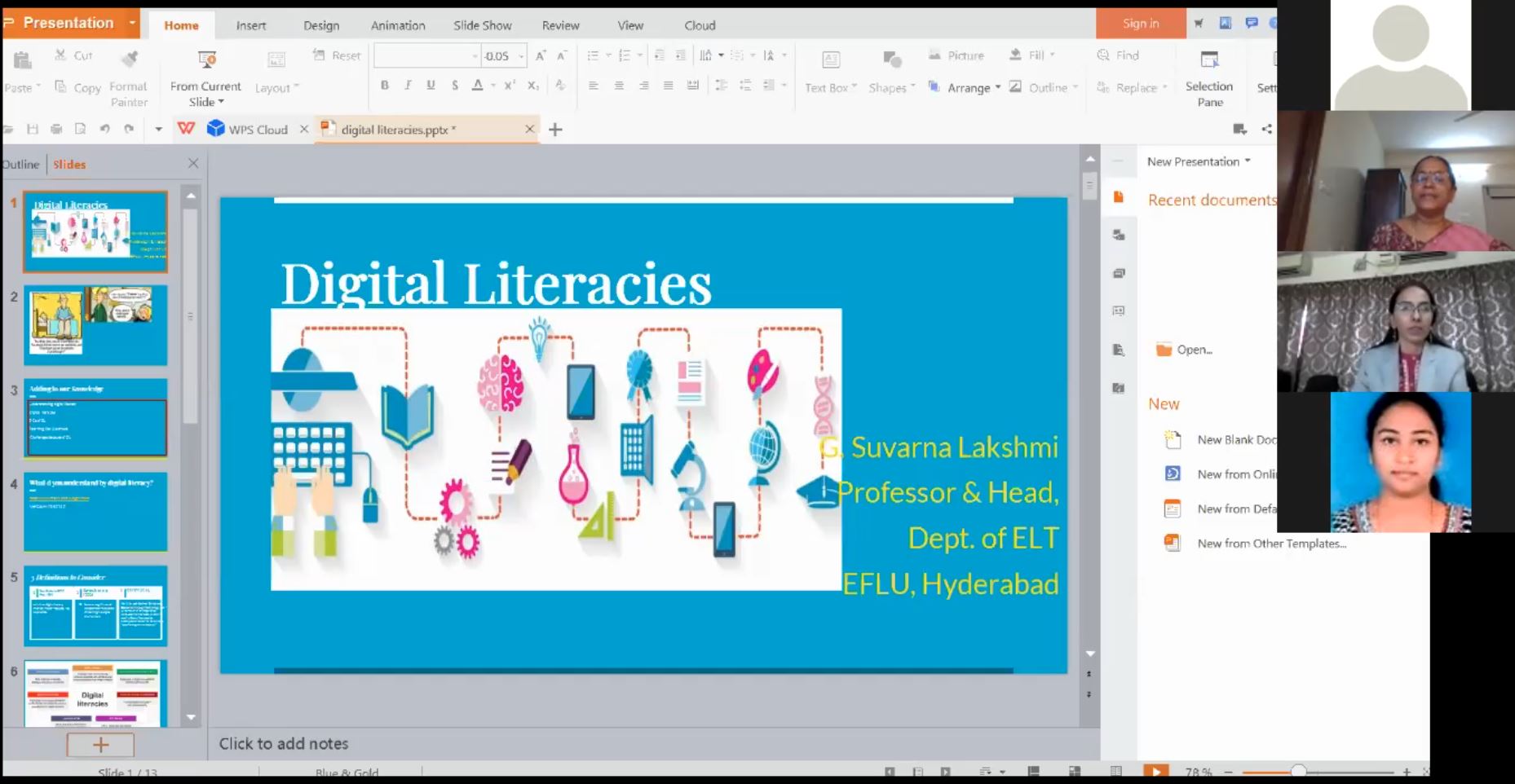Toggle italic formatting
The image size is (1515, 784).
408,86
